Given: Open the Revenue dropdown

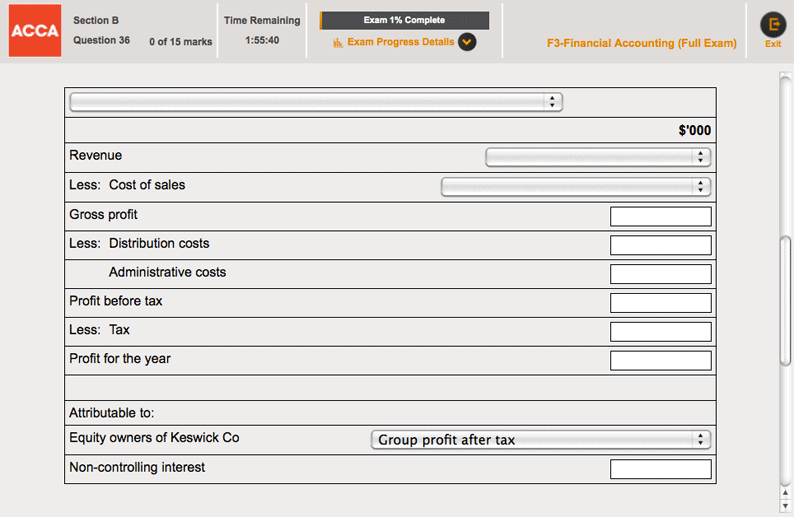Looking at the screenshot, I should click(x=597, y=157).
